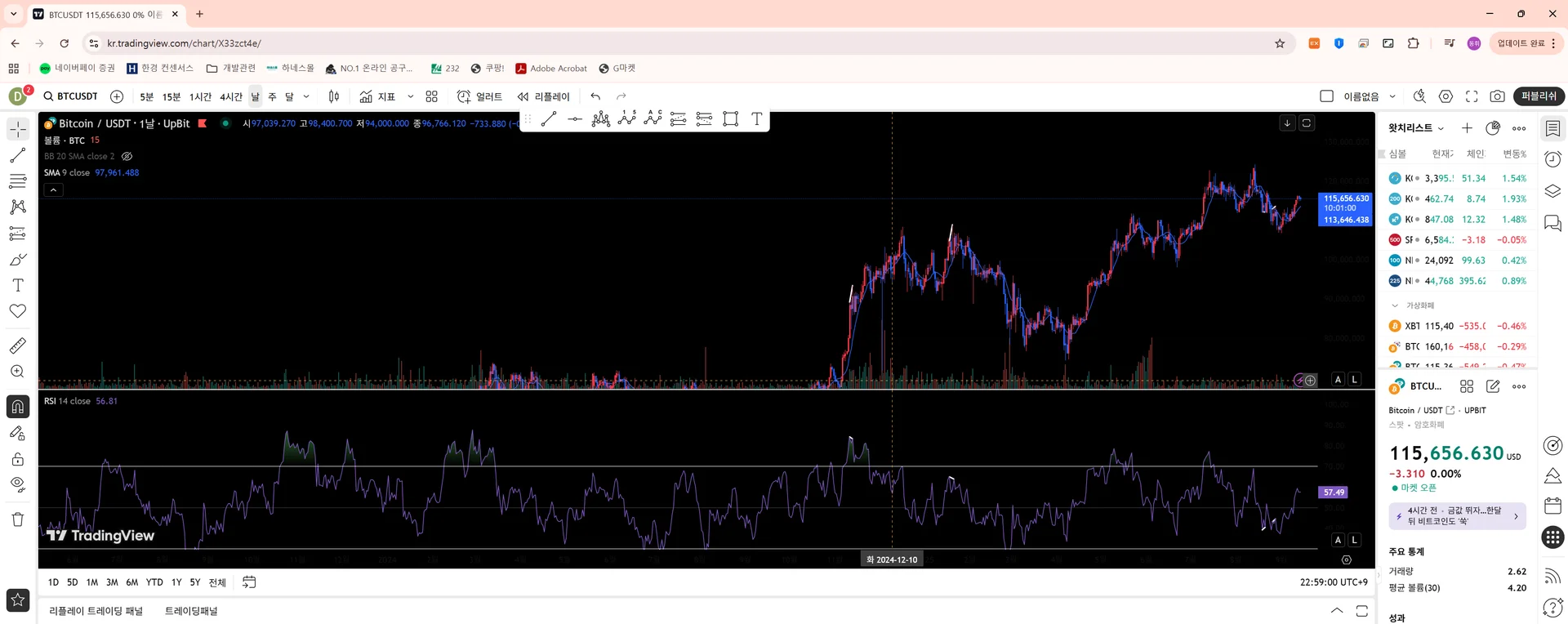This screenshot has width=1568, height=624.
Task: Pick rectangle tool in floating toolbar
Action: pos(730,119)
